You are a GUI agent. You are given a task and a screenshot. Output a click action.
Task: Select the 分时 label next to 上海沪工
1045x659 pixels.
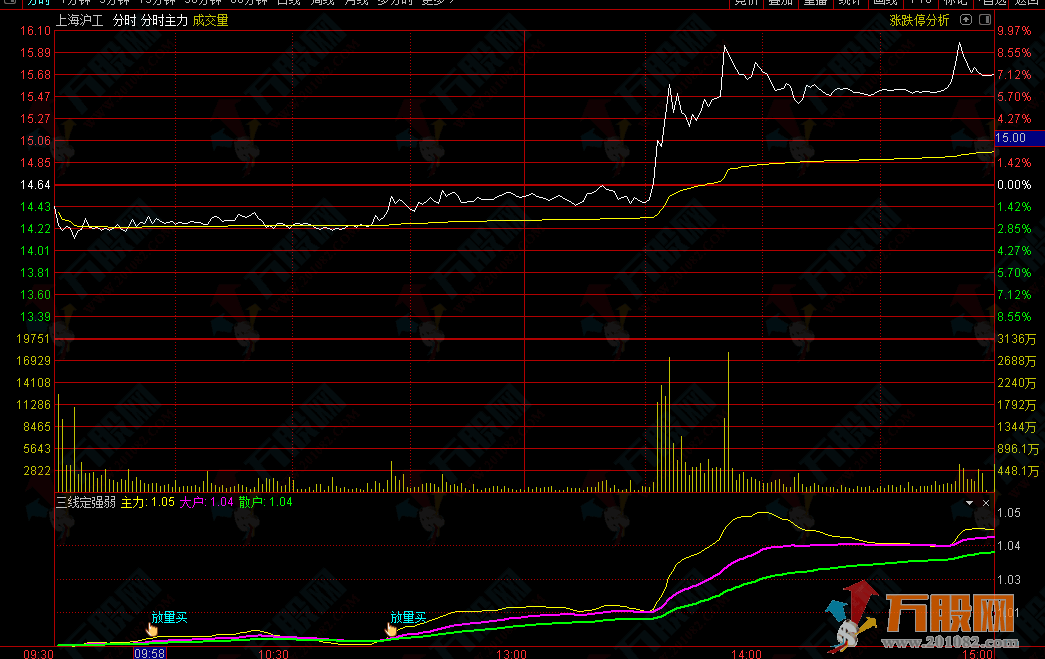coord(125,21)
